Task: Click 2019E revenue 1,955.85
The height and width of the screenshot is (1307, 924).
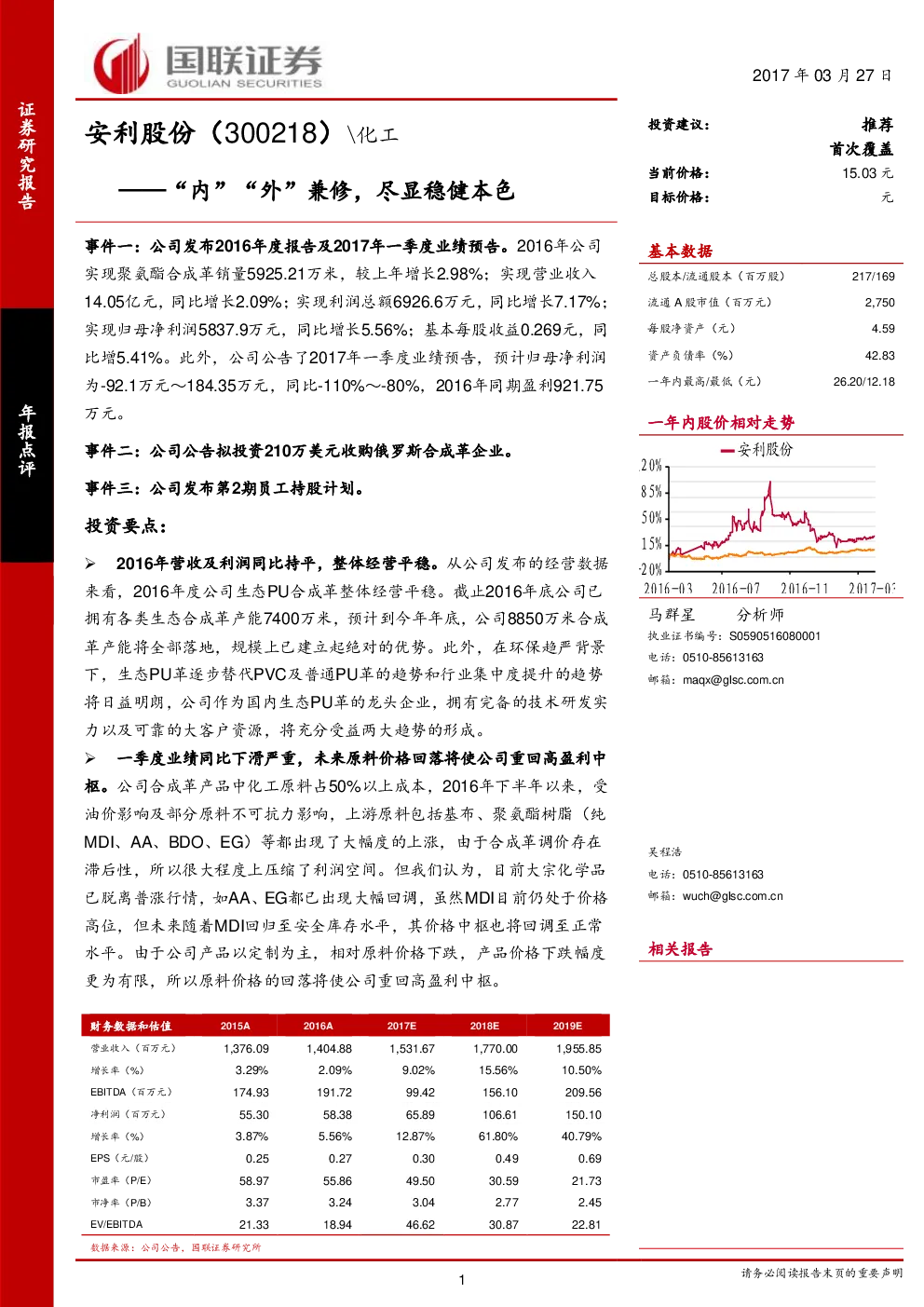Action: pyautogui.click(x=578, y=1049)
